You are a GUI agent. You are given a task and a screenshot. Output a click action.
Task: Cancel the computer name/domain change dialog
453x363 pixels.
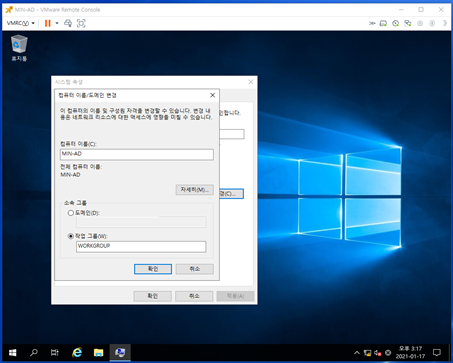[195, 269]
